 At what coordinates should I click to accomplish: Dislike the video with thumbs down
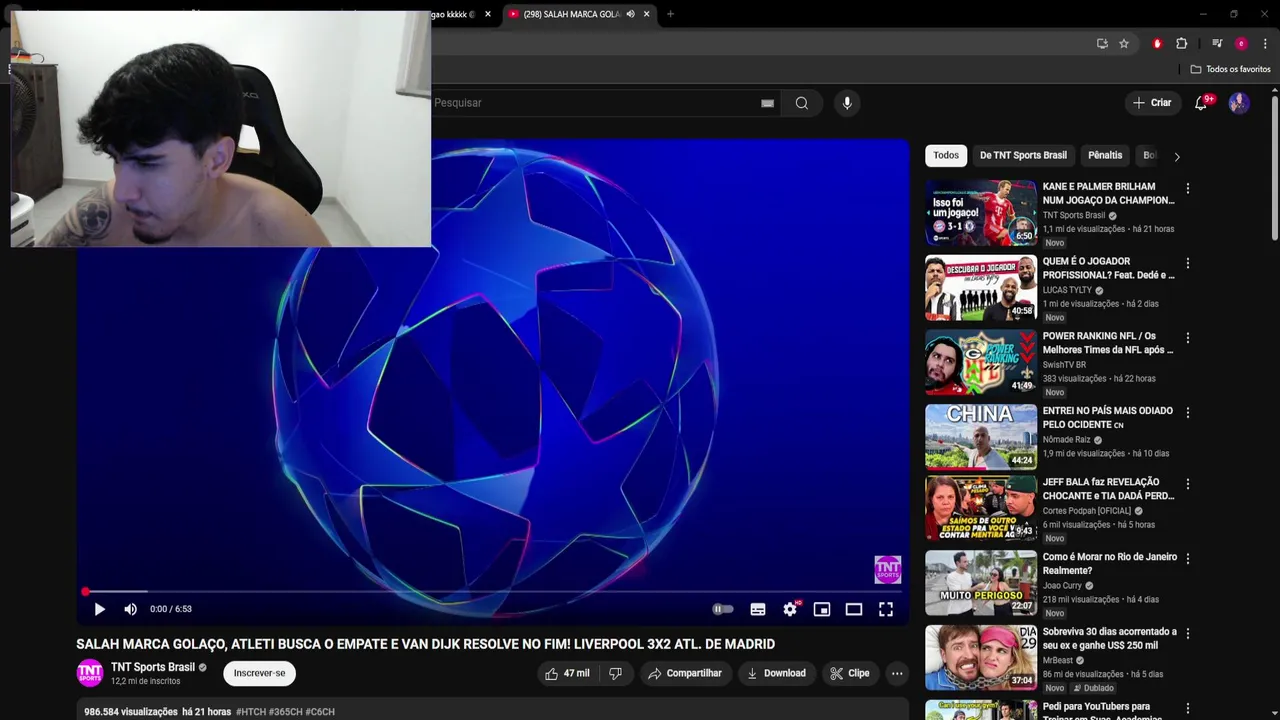pyautogui.click(x=615, y=673)
